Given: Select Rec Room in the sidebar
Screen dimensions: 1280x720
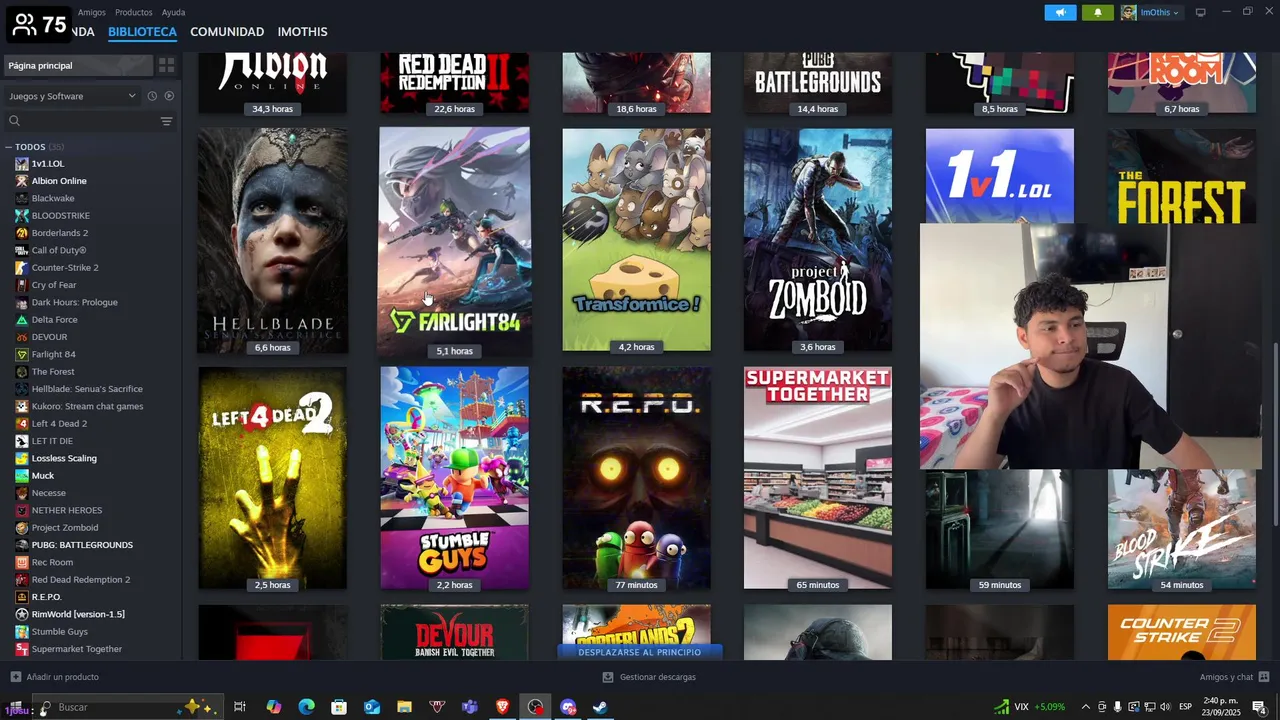Looking at the screenshot, I should pos(52,562).
